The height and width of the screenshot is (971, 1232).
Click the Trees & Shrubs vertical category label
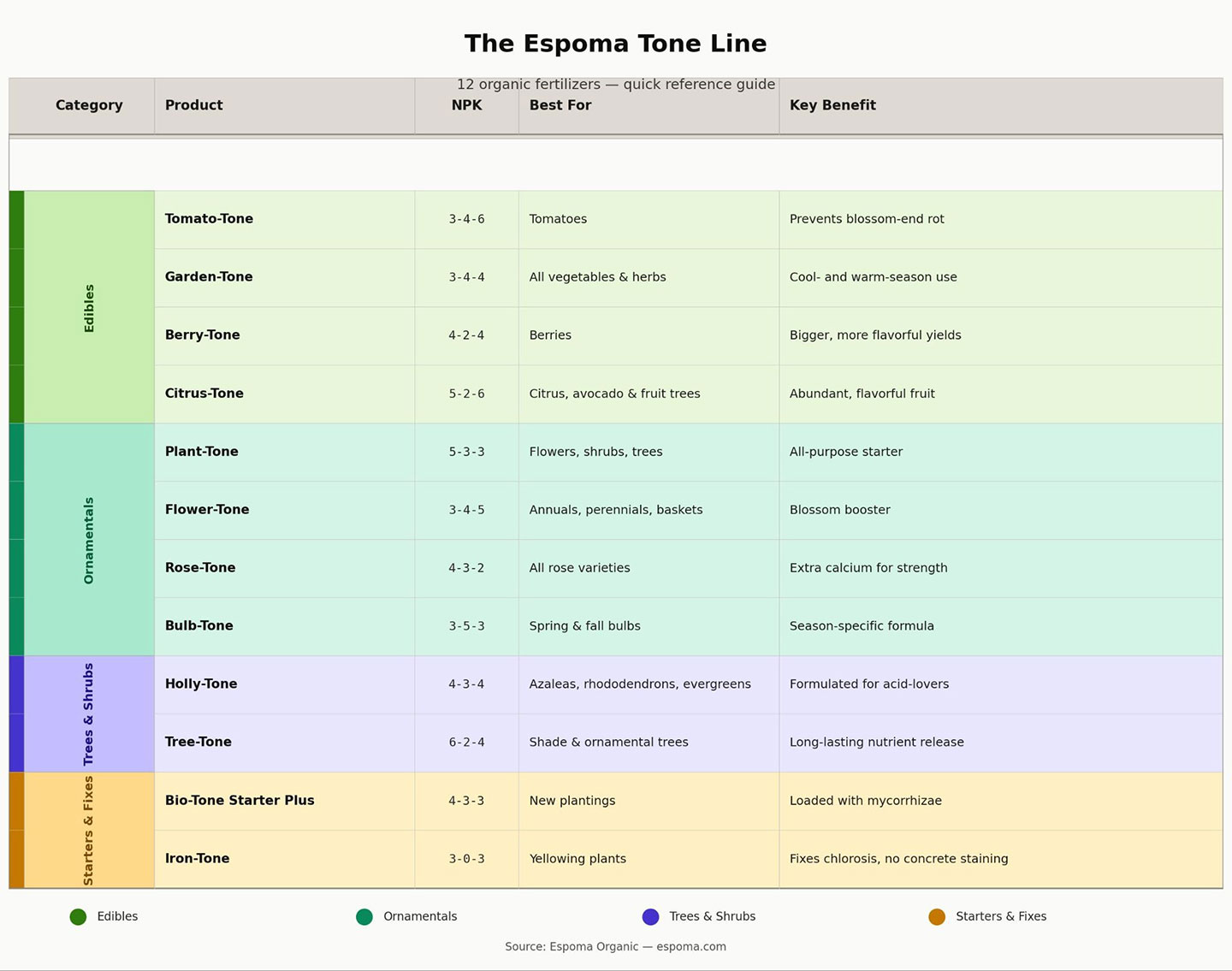89,714
